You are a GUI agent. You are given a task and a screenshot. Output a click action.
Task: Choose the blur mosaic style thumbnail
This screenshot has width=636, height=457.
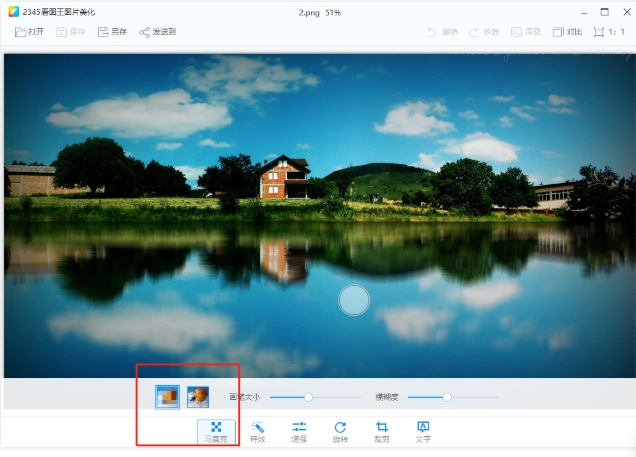[x=198, y=397]
